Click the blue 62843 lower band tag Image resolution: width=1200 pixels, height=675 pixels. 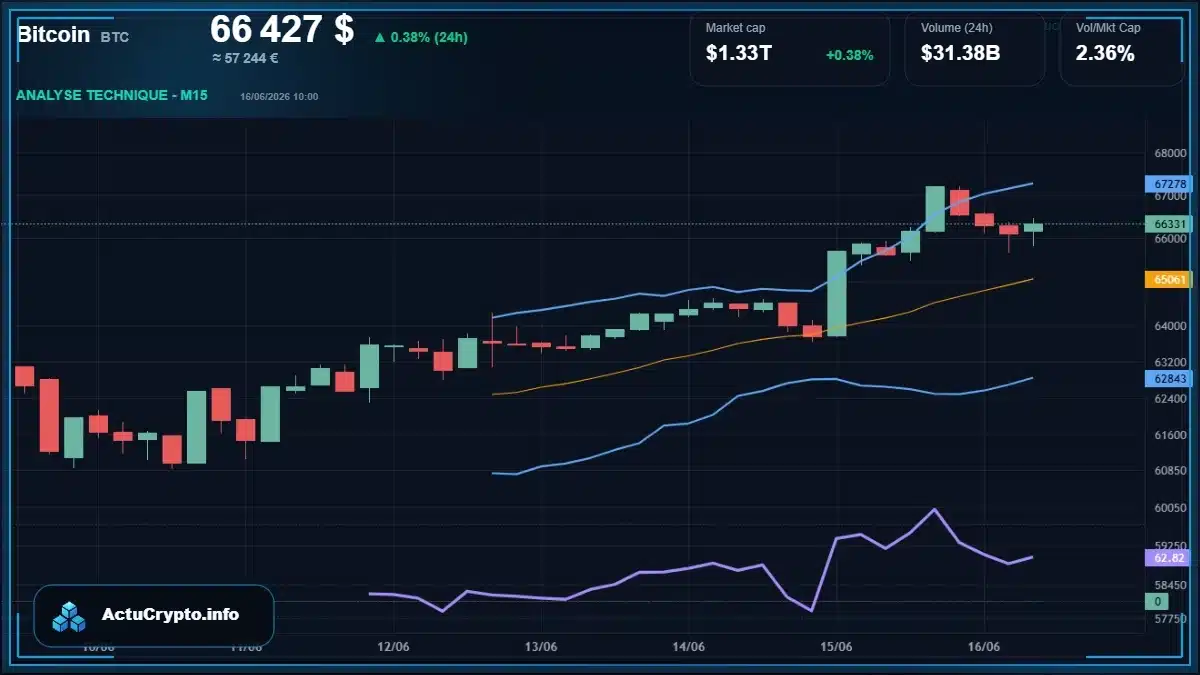click(x=1169, y=378)
